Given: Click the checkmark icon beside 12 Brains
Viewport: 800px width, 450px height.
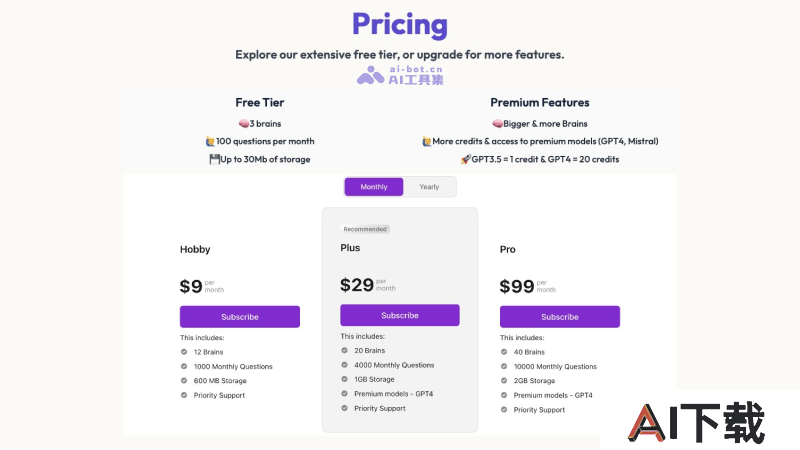Looking at the screenshot, I should click(184, 352).
